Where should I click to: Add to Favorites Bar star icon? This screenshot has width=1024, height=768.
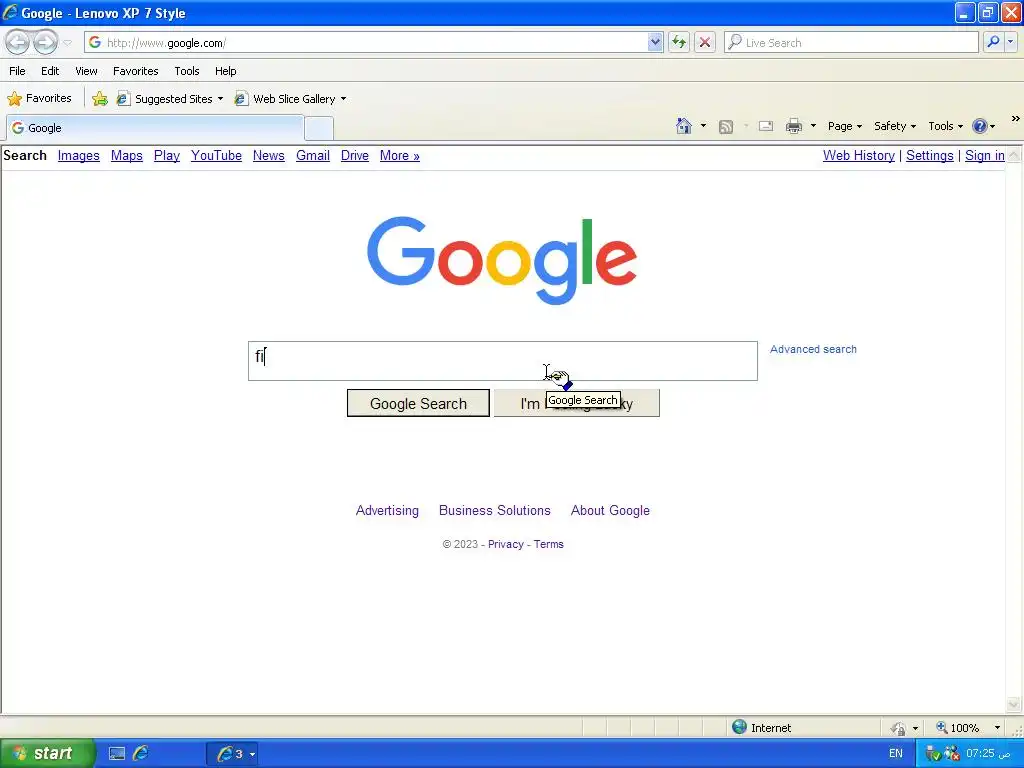click(100, 99)
